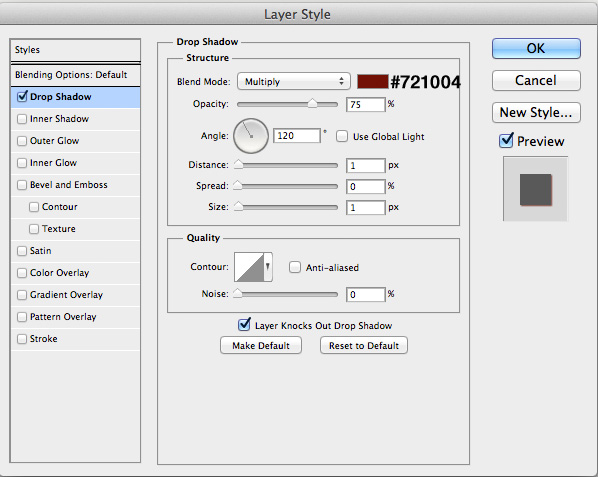The image size is (598, 477).
Task: Click the angle dial control
Action: click(251, 136)
